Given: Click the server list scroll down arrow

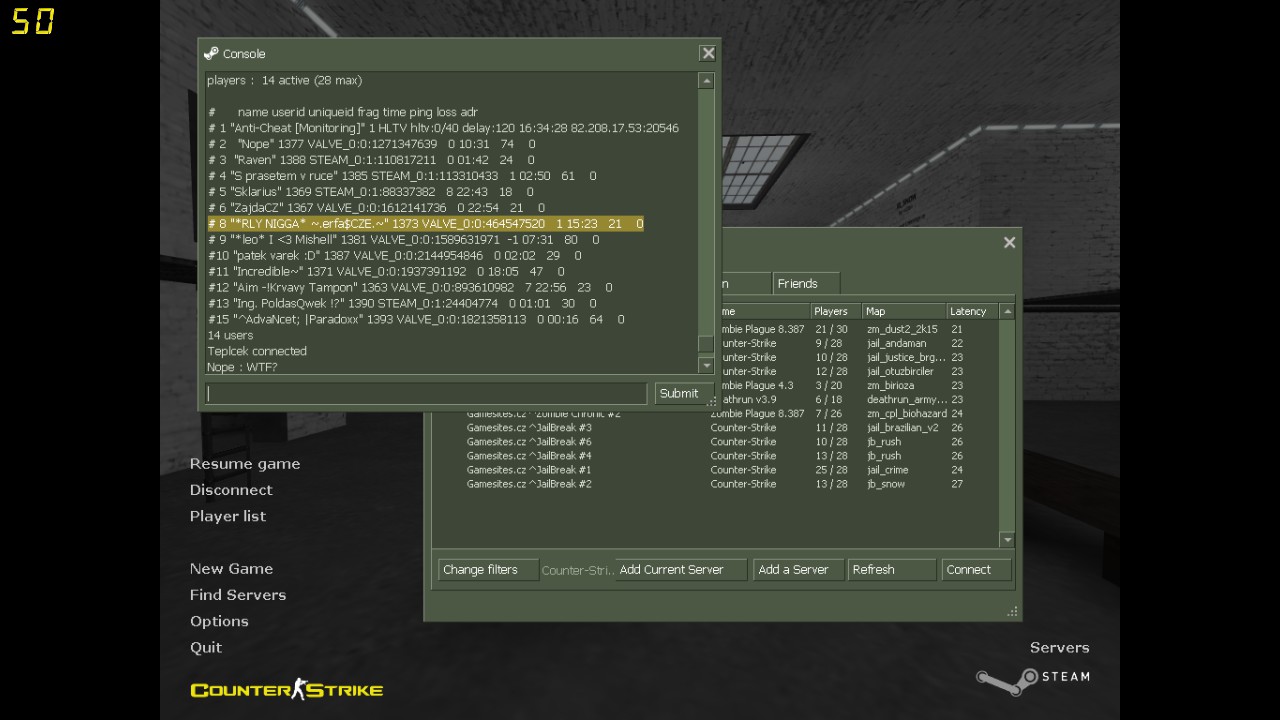Looking at the screenshot, I should pyautogui.click(x=1007, y=540).
